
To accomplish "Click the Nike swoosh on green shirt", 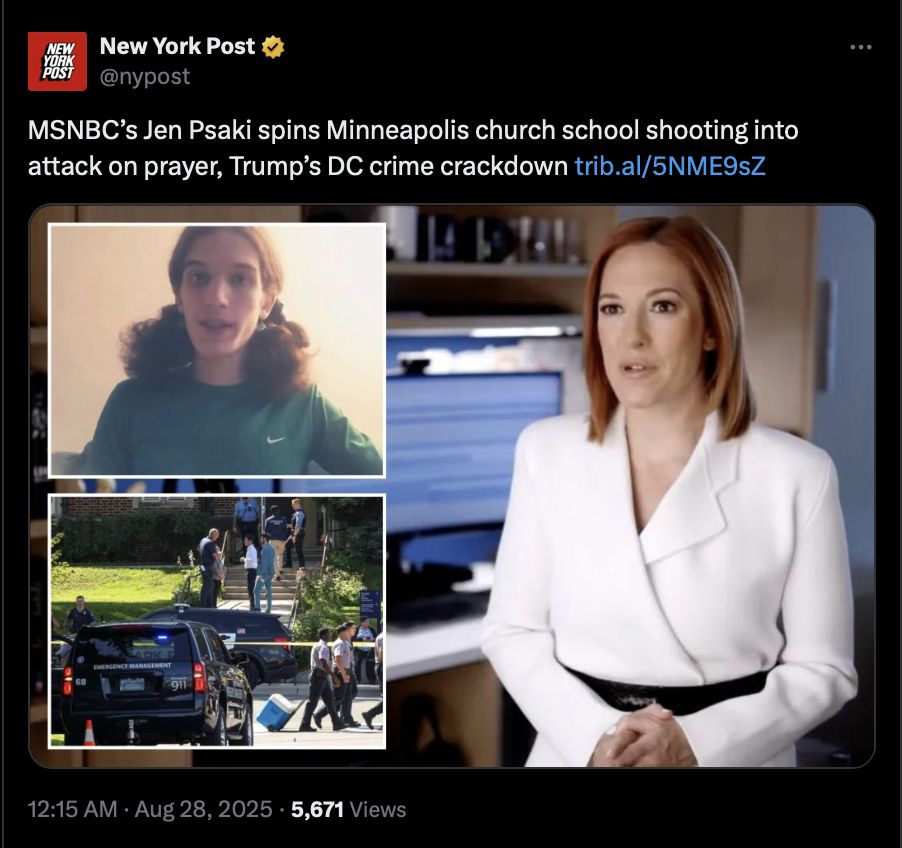I will (x=276, y=440).
